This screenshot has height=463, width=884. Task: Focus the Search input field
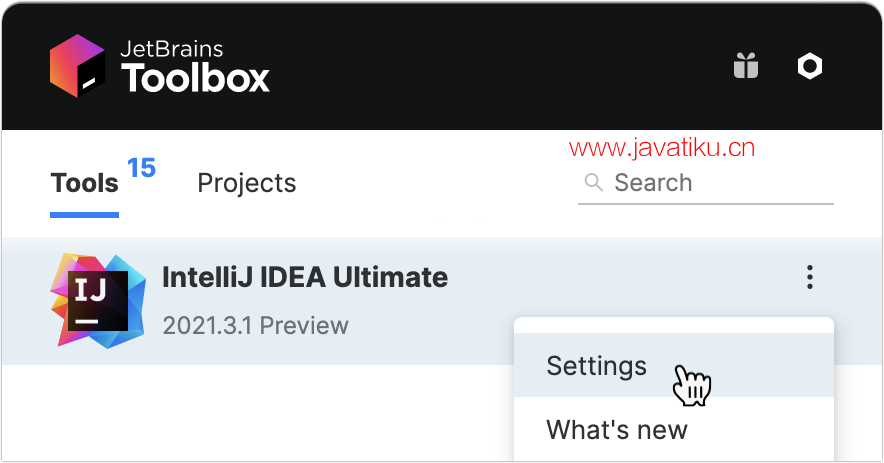pyautogui.click(x=706, y=183)
